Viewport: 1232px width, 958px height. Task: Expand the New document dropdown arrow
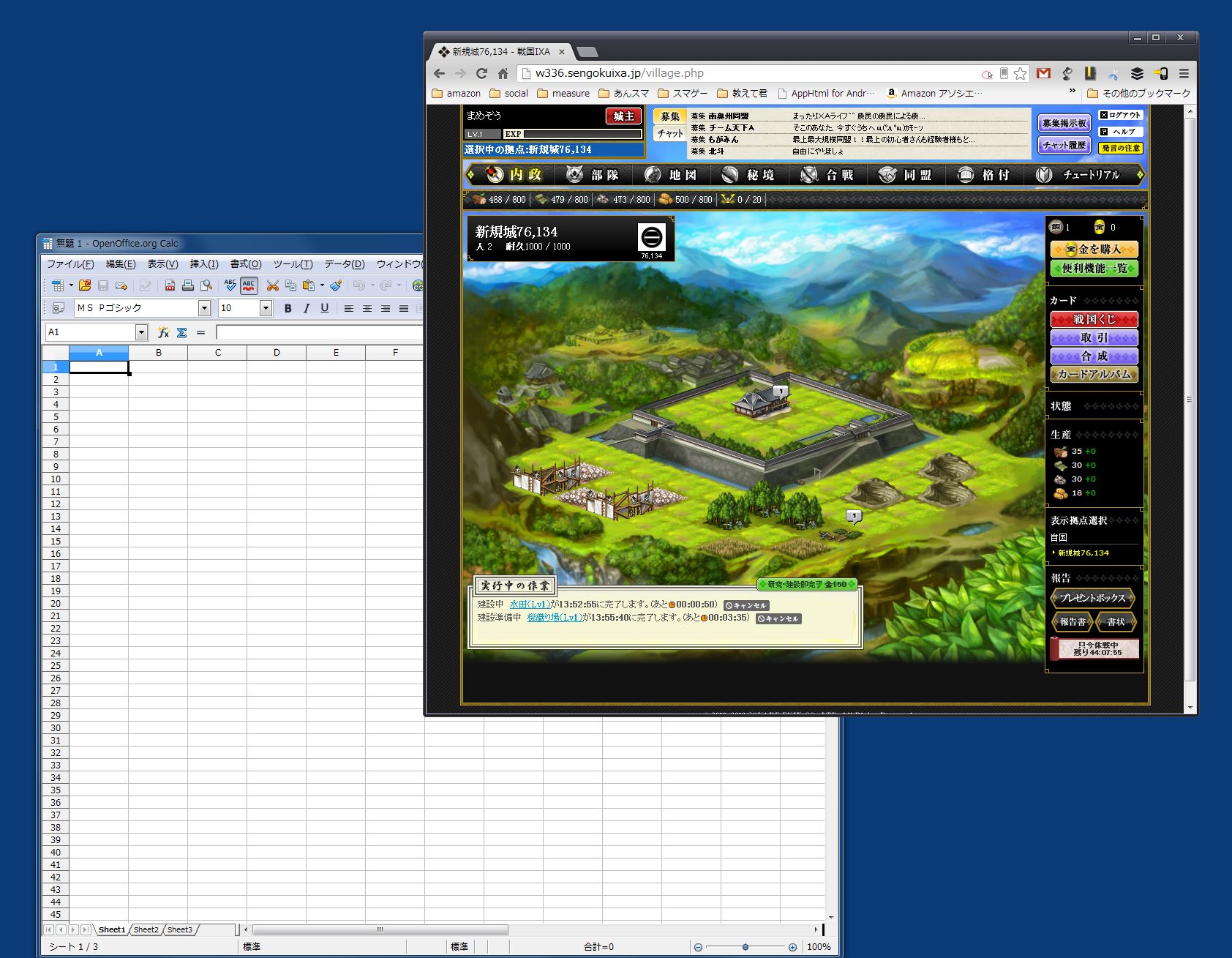pos(71,285)
